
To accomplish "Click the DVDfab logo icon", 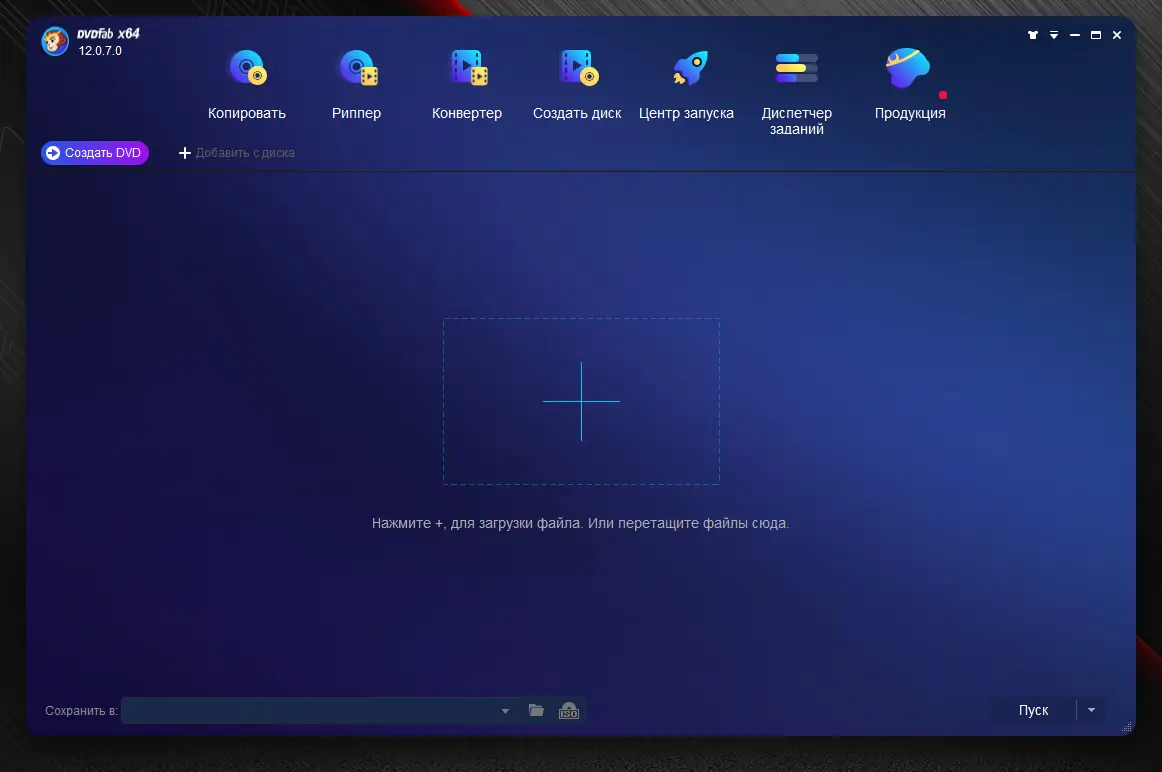I will click(55, 41).
